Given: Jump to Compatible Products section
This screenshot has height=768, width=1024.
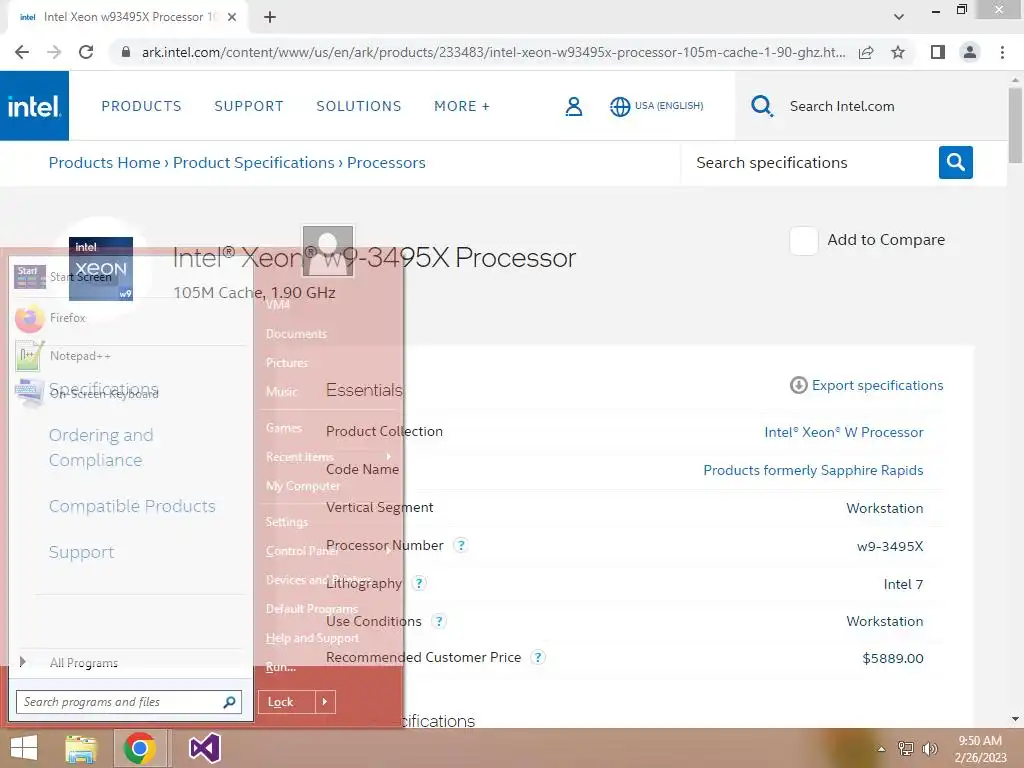Looking at the screenshot, I should coord(132,506).
